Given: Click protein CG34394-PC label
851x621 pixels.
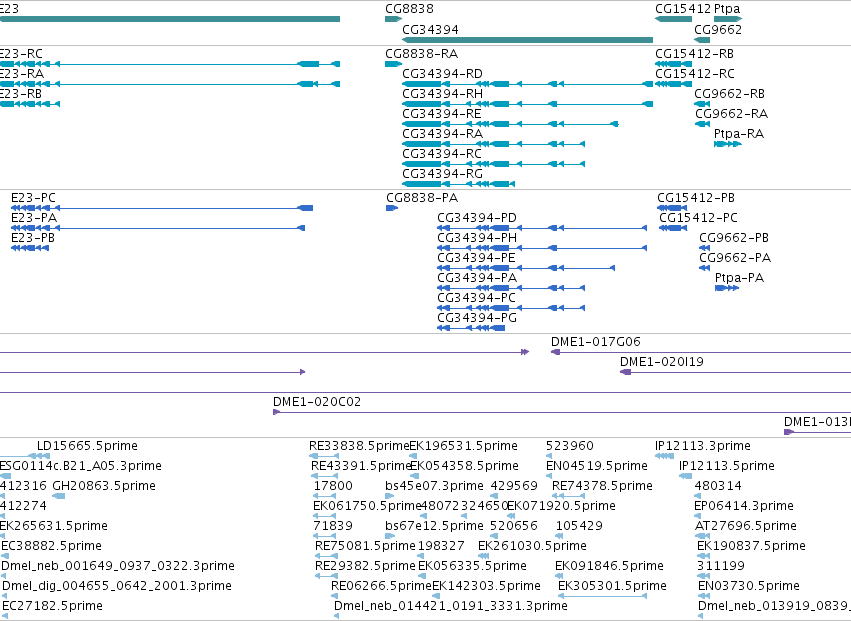Looking at the screenshot, I should [x=477, y=298].
